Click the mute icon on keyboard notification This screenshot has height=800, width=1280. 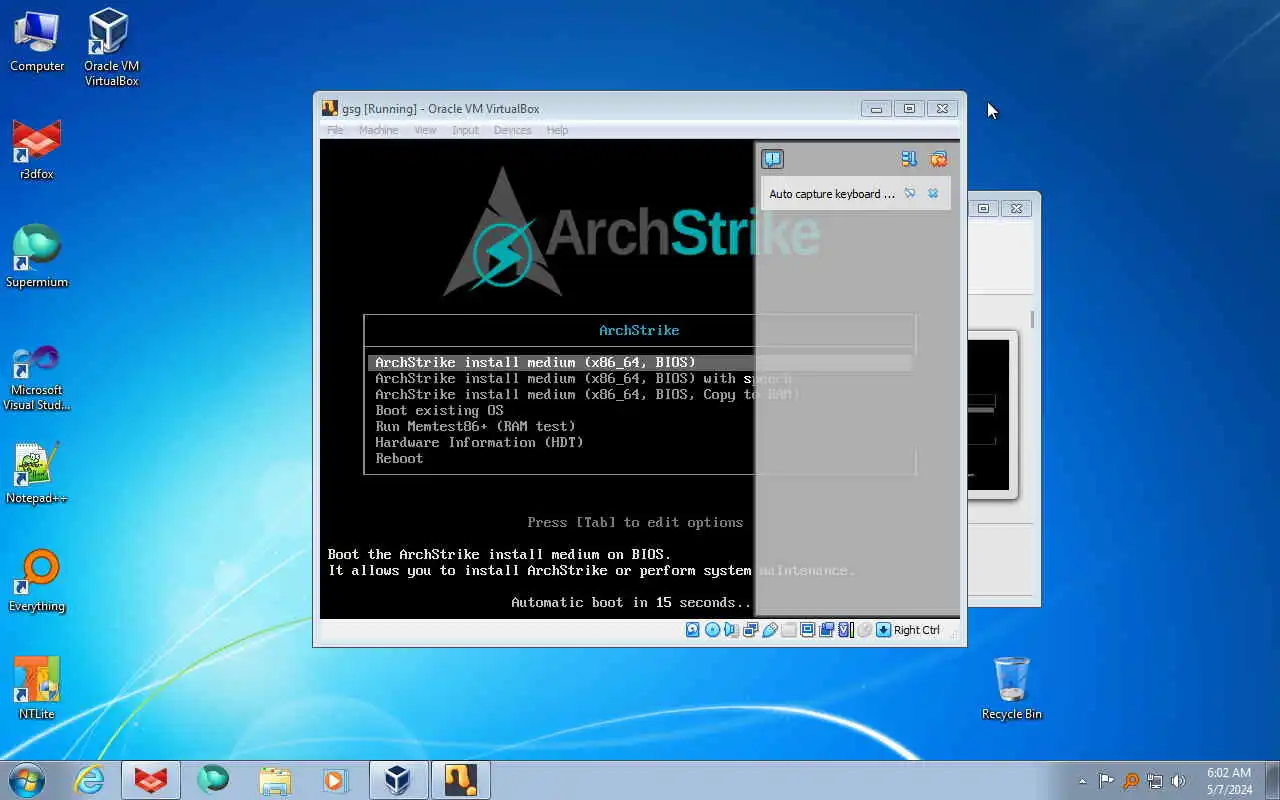pos(910,193)
